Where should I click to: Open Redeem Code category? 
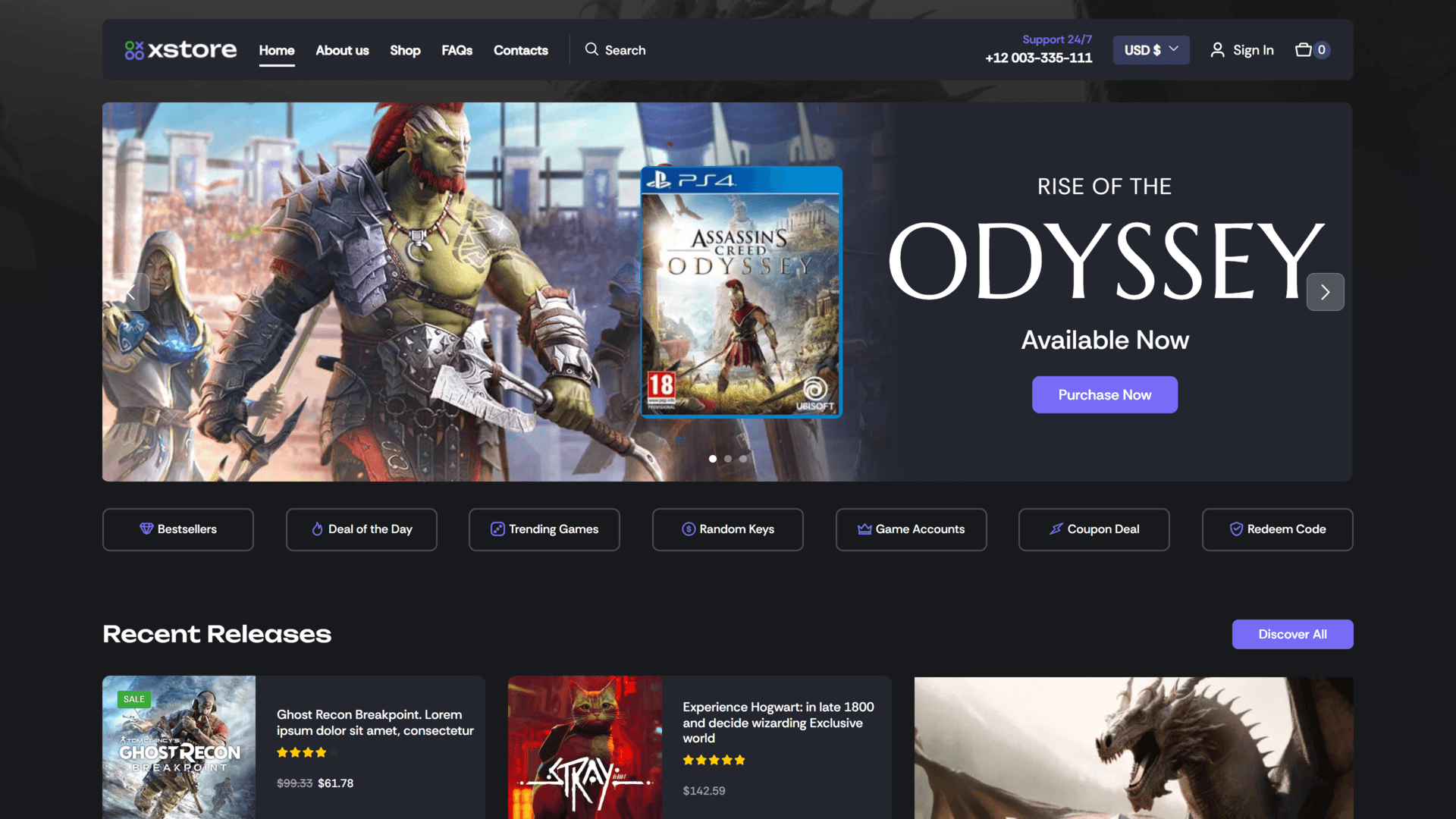click(x=1277, y=529)
